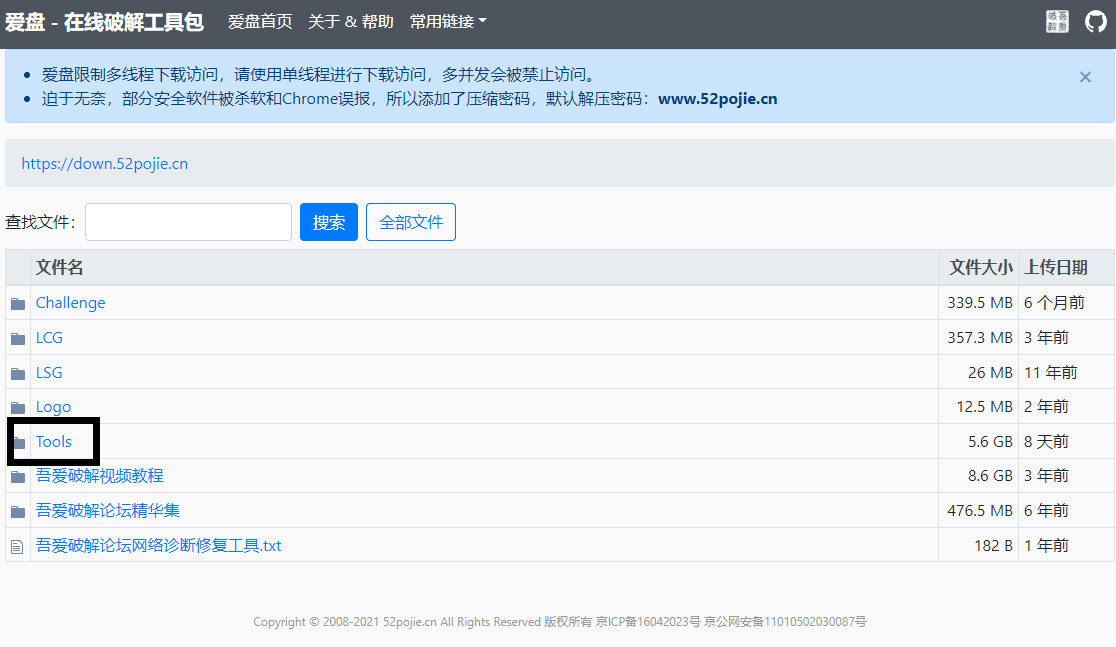Click the QR code icon in header
This screenshot has width=1116, height=647.
tap(1057, 21)
